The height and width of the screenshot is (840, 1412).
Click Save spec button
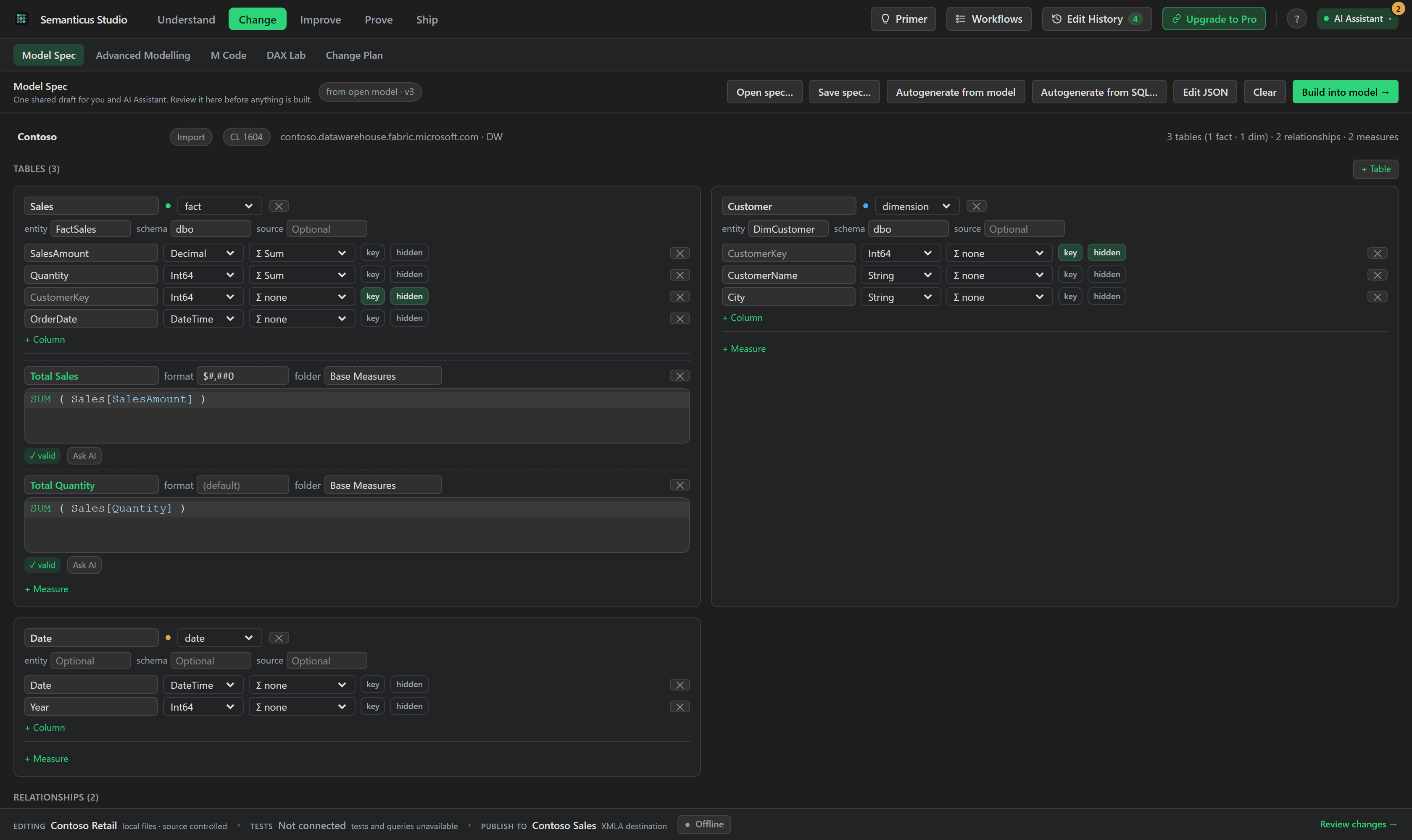[x=844, y=92]
